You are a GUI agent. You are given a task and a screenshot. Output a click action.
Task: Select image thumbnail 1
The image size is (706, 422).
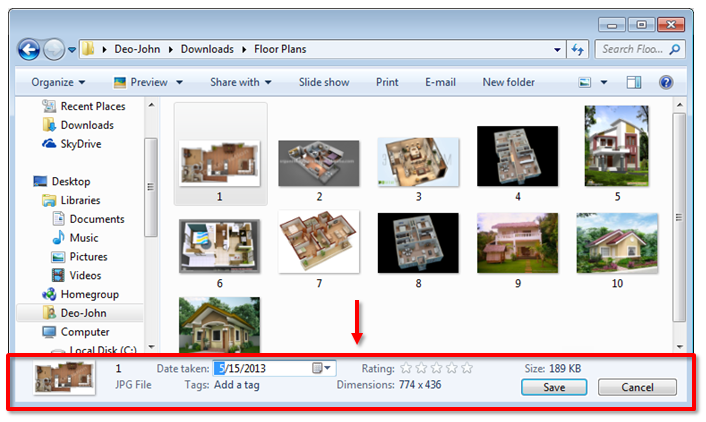(x=220, y=163)
